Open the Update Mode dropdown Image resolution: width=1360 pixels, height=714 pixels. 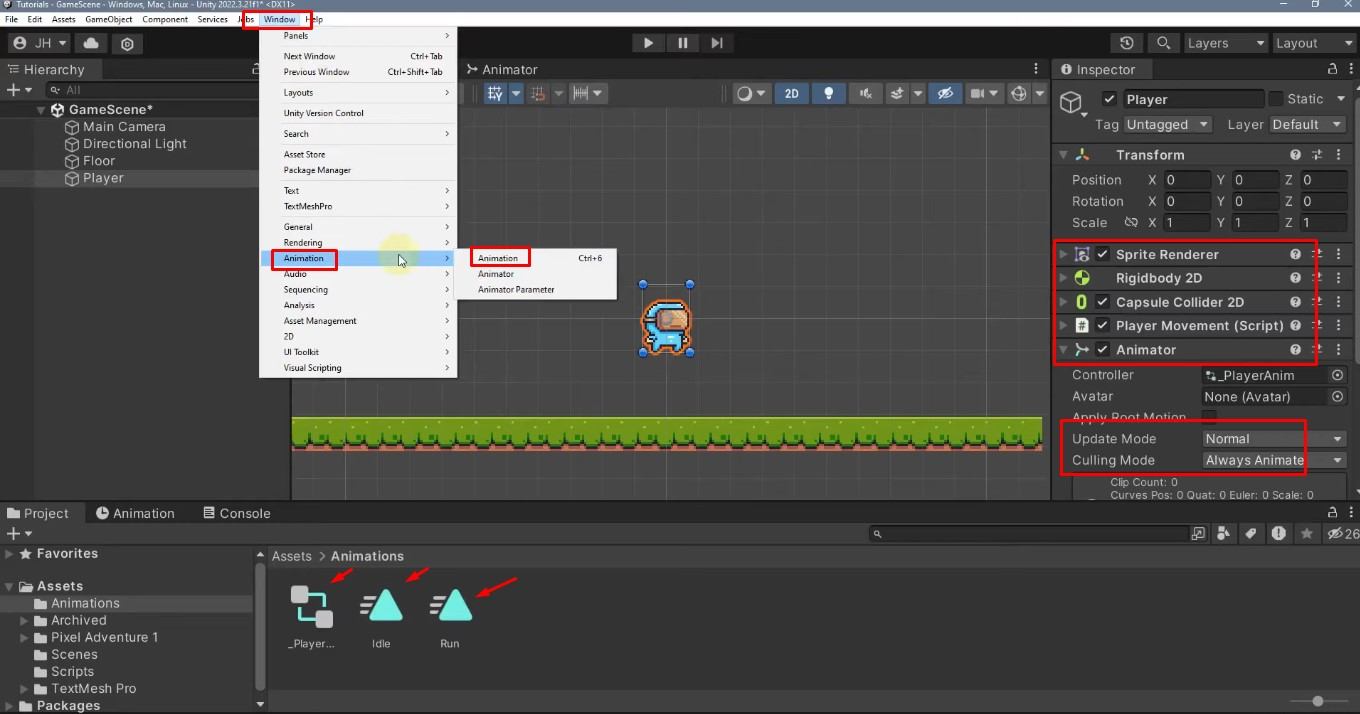(1274, 439)
